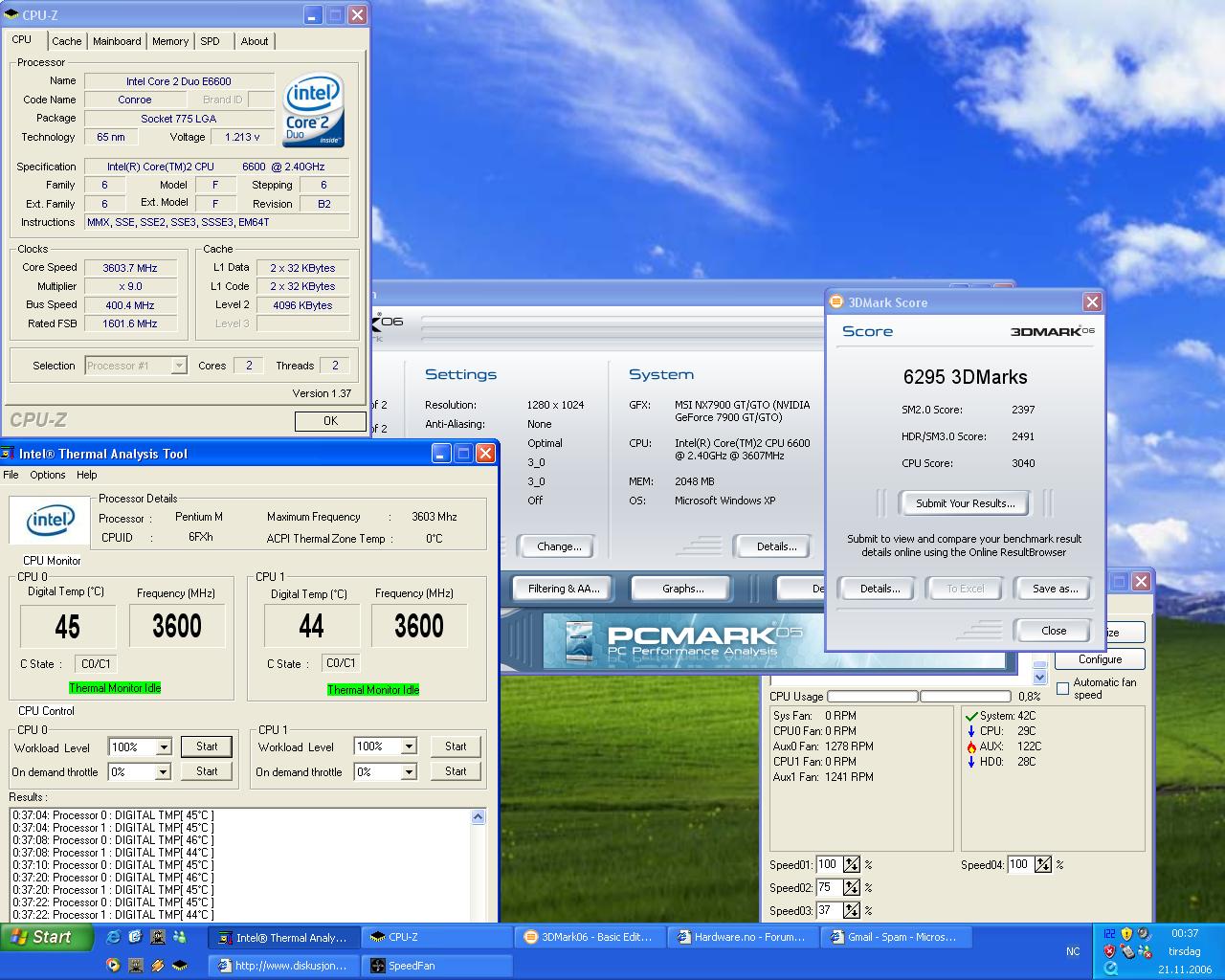
Task: Start CPU 0 workload in Thermal Analysis Tool
Action: [207, 746]
